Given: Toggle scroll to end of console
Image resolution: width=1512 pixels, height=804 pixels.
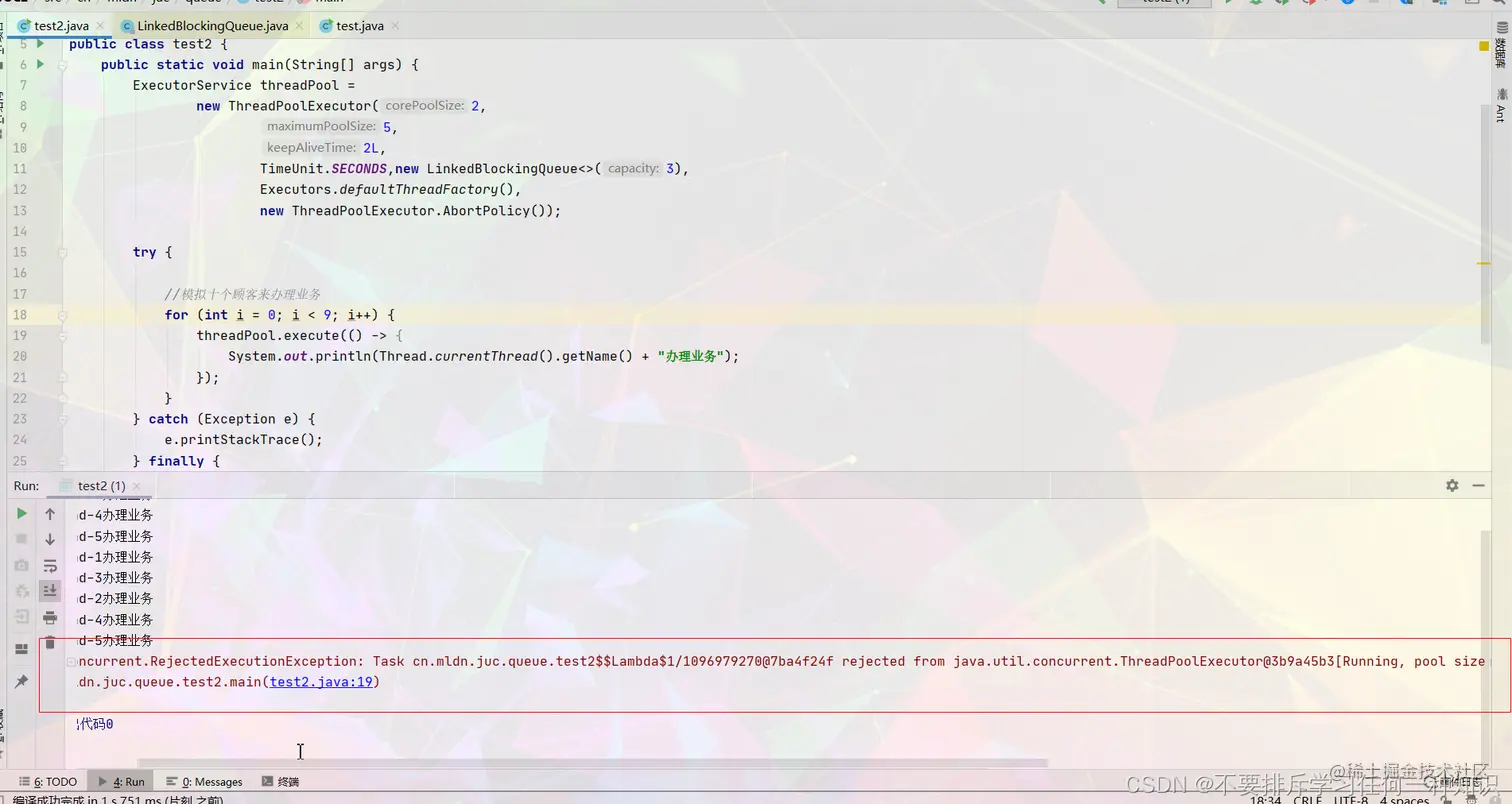Looking at the screenshot, I should click(50, 592).
